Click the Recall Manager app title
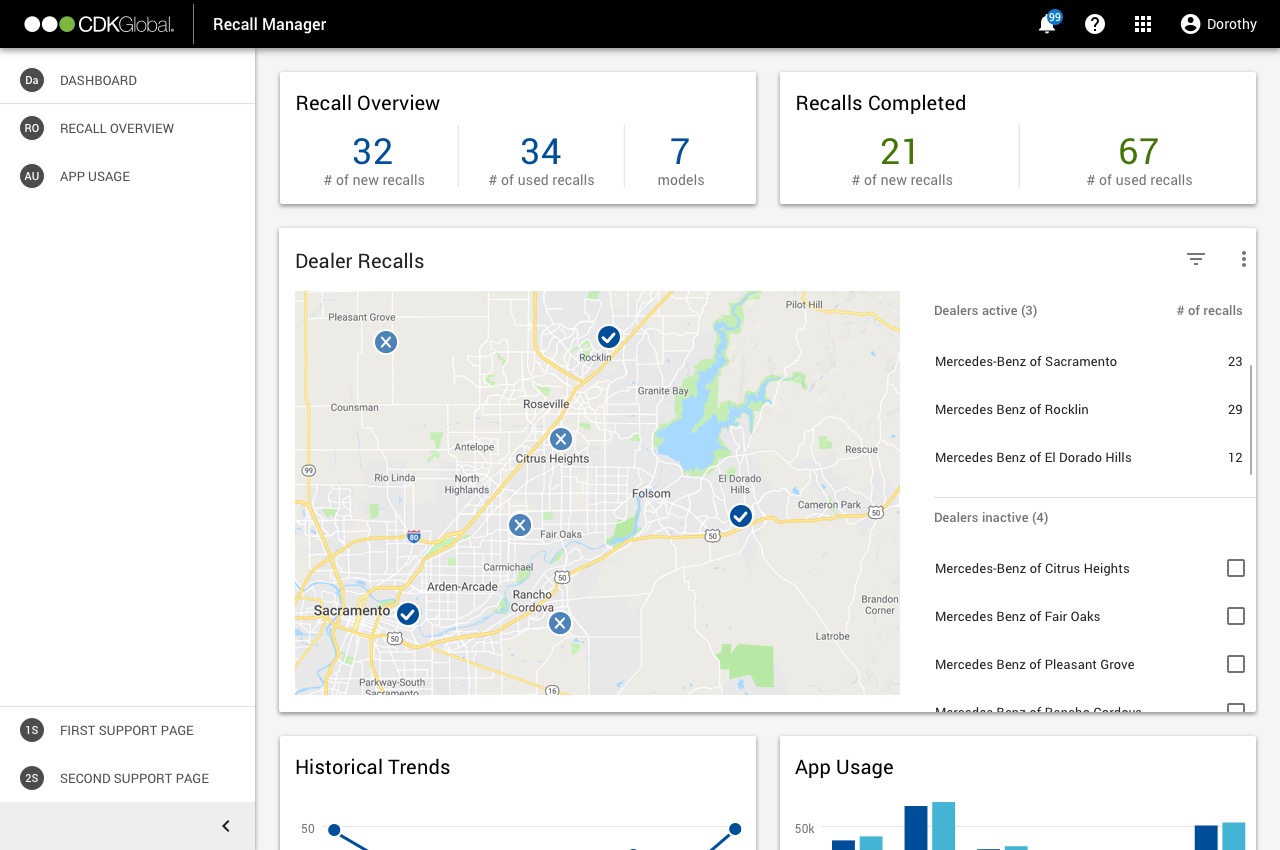Screen dimensions: 1280x850 click(x=270, y=24)
